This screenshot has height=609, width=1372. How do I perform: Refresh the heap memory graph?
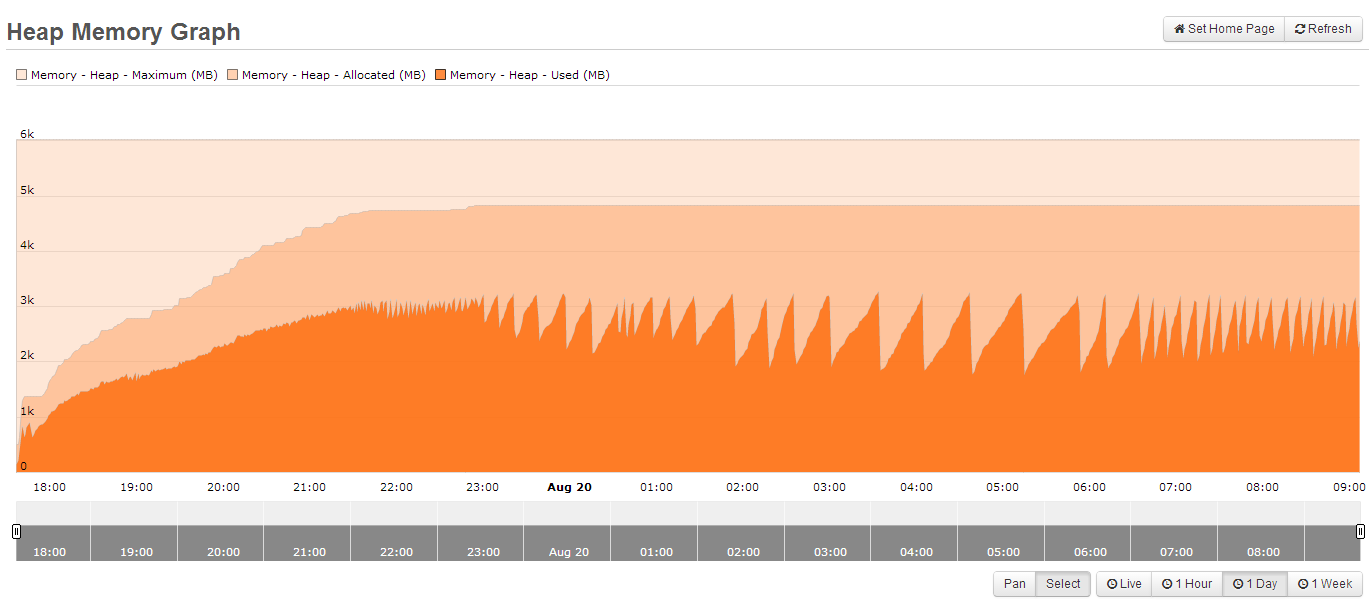[1323, 29]
